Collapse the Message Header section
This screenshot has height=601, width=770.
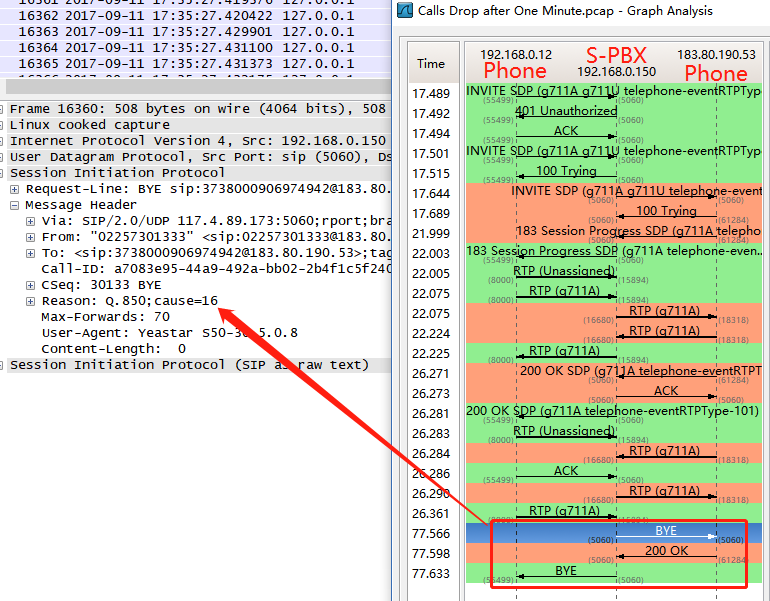tap(15, 205)
